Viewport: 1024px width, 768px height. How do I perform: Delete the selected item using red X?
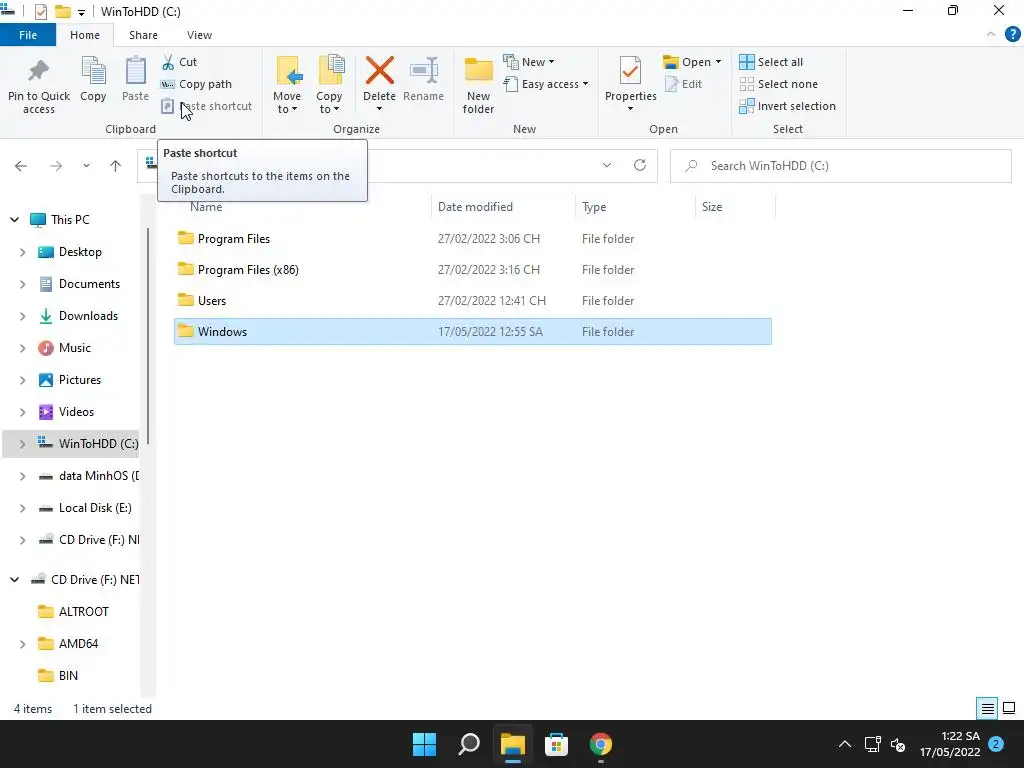coord(379,84)
